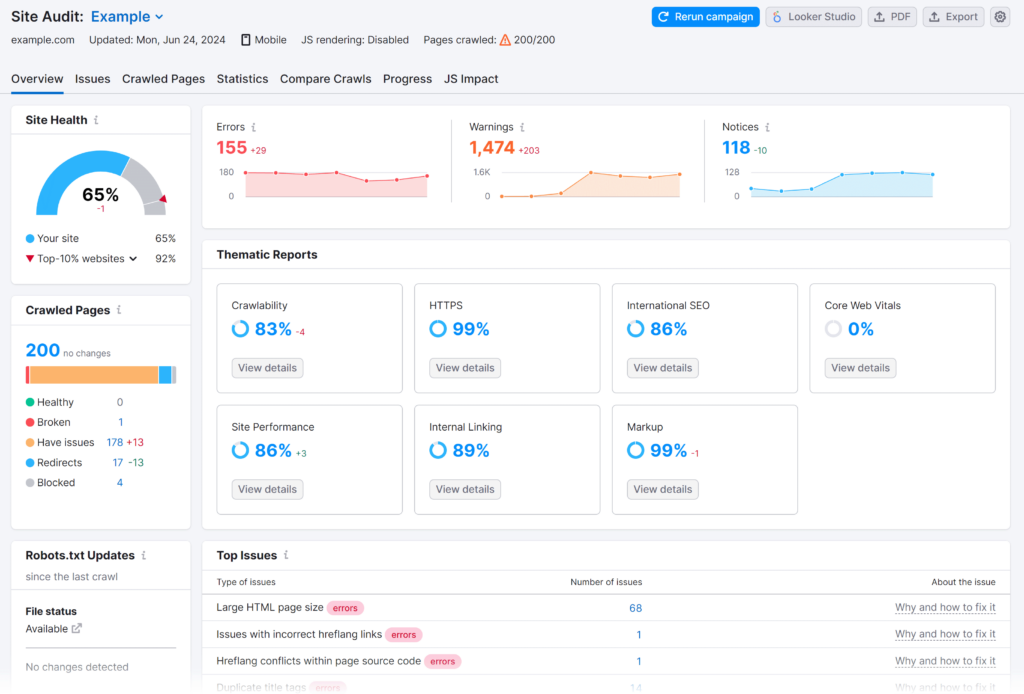
Task: Click the Blocked count 4
Action: [120, 483]
